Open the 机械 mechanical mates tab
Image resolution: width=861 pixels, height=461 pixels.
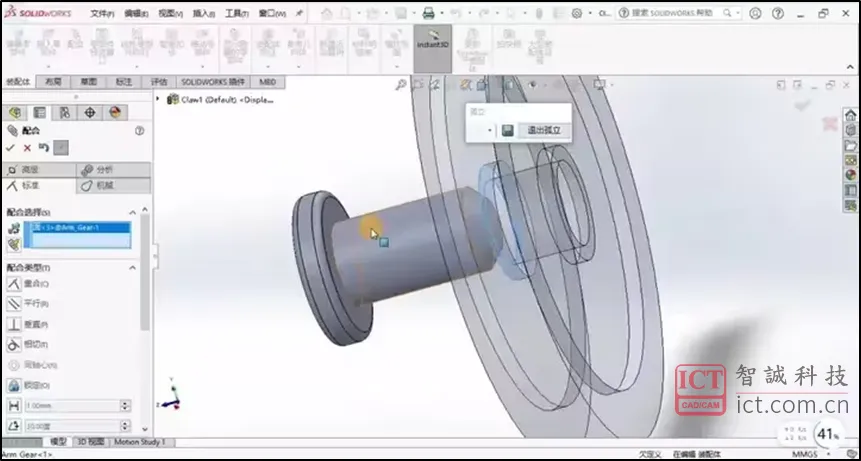click(x=114, y=186)
